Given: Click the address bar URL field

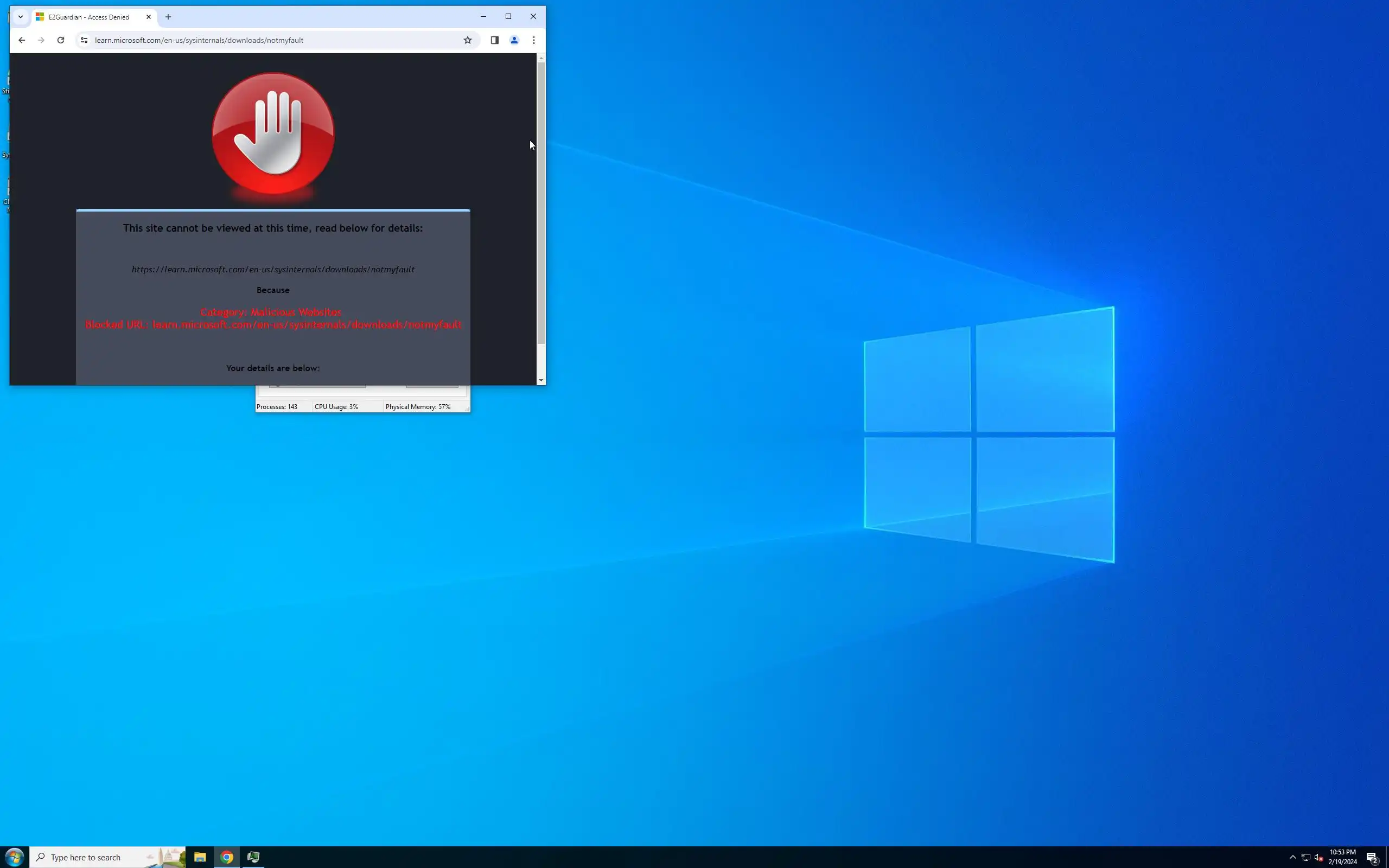Looking at the screenshot, I should [x=270, y=40].
